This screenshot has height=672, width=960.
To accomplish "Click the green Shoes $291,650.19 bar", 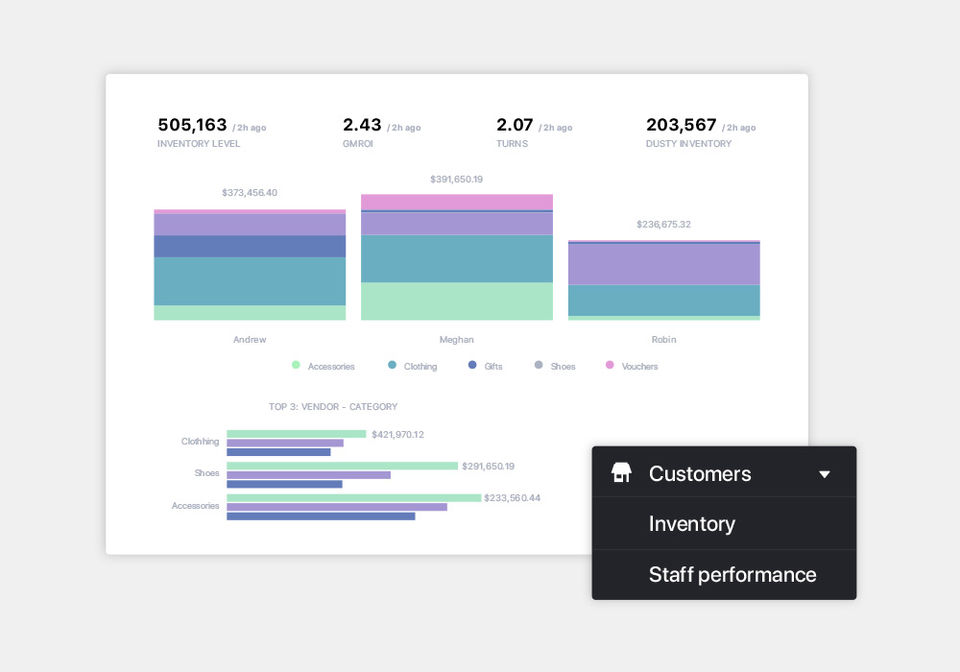I will [x=342, y=466].
